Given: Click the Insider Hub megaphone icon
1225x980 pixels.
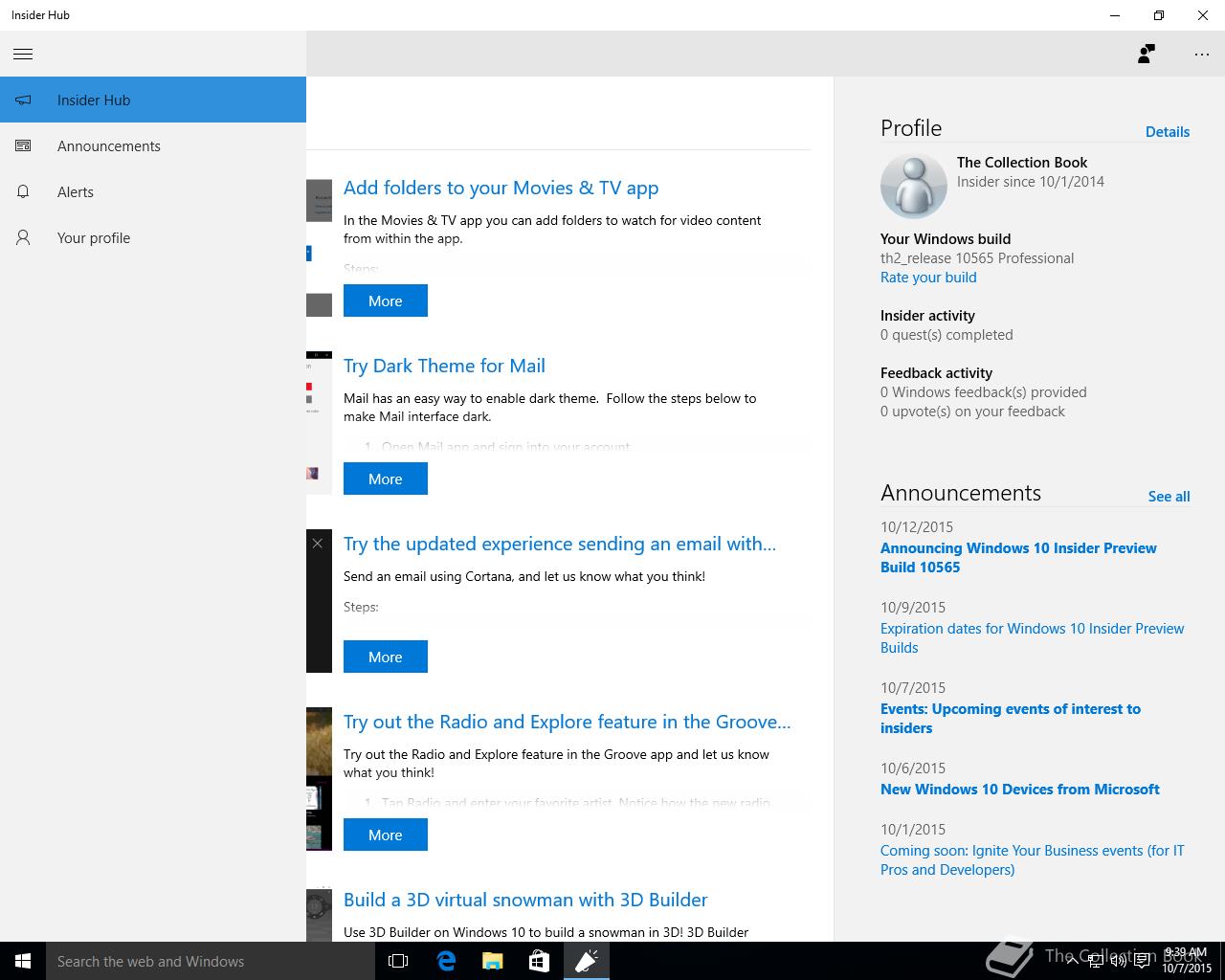Looking at the screenshot, I should pos(23,100).
